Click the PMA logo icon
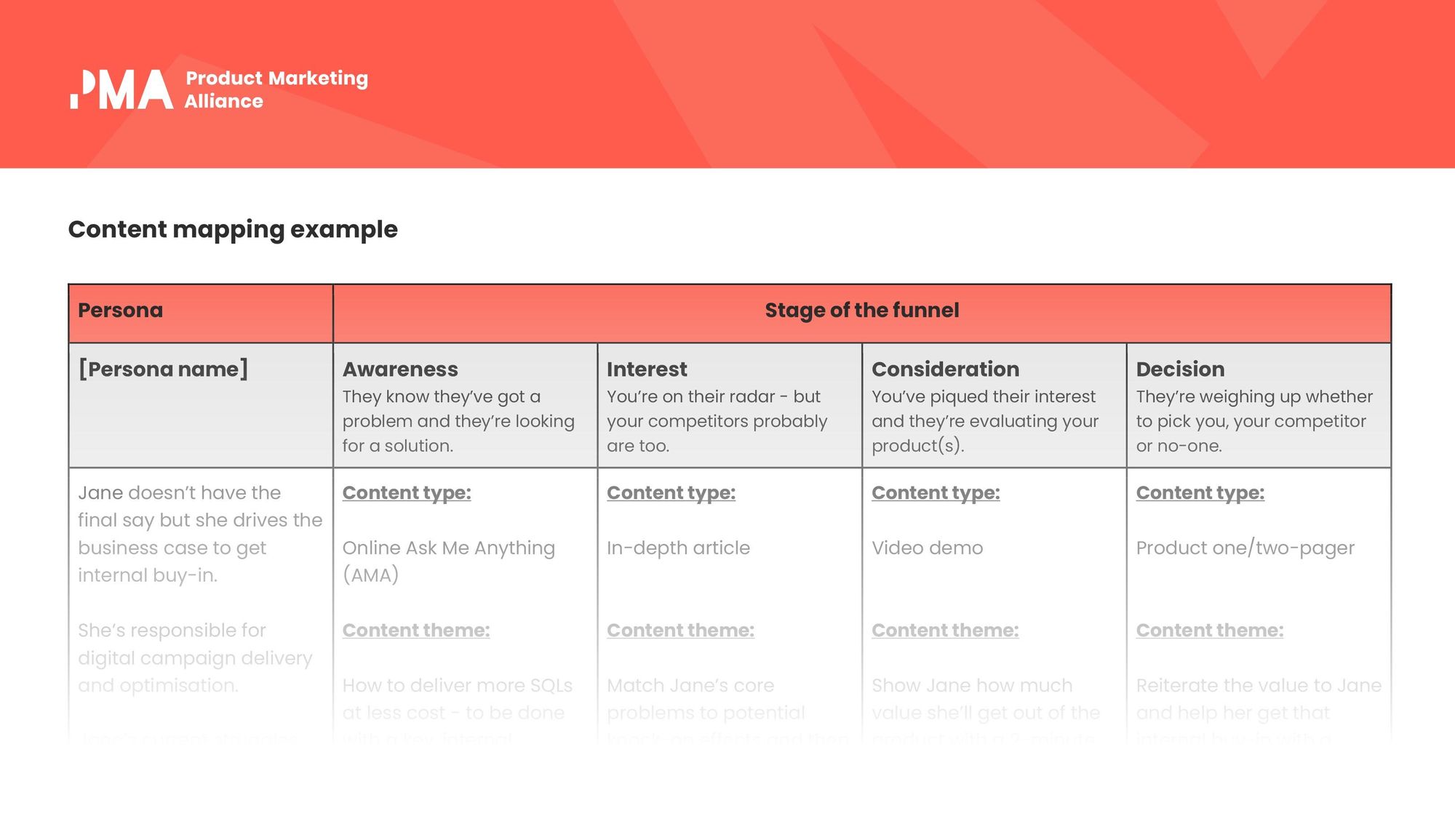1455x840 pixels. click(121, 89)
